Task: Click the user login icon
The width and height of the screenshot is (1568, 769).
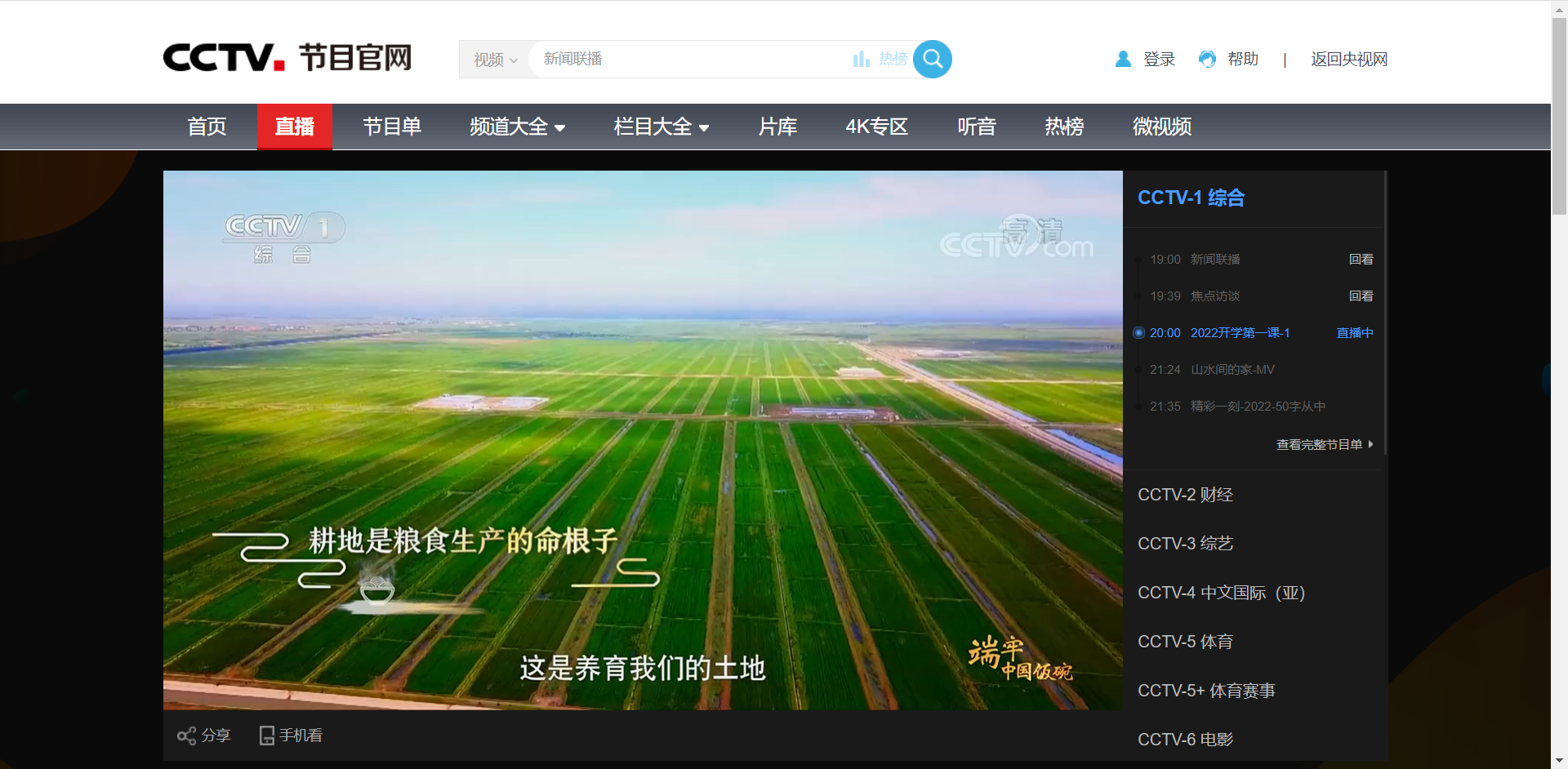Action: [x=1123, y=59]
